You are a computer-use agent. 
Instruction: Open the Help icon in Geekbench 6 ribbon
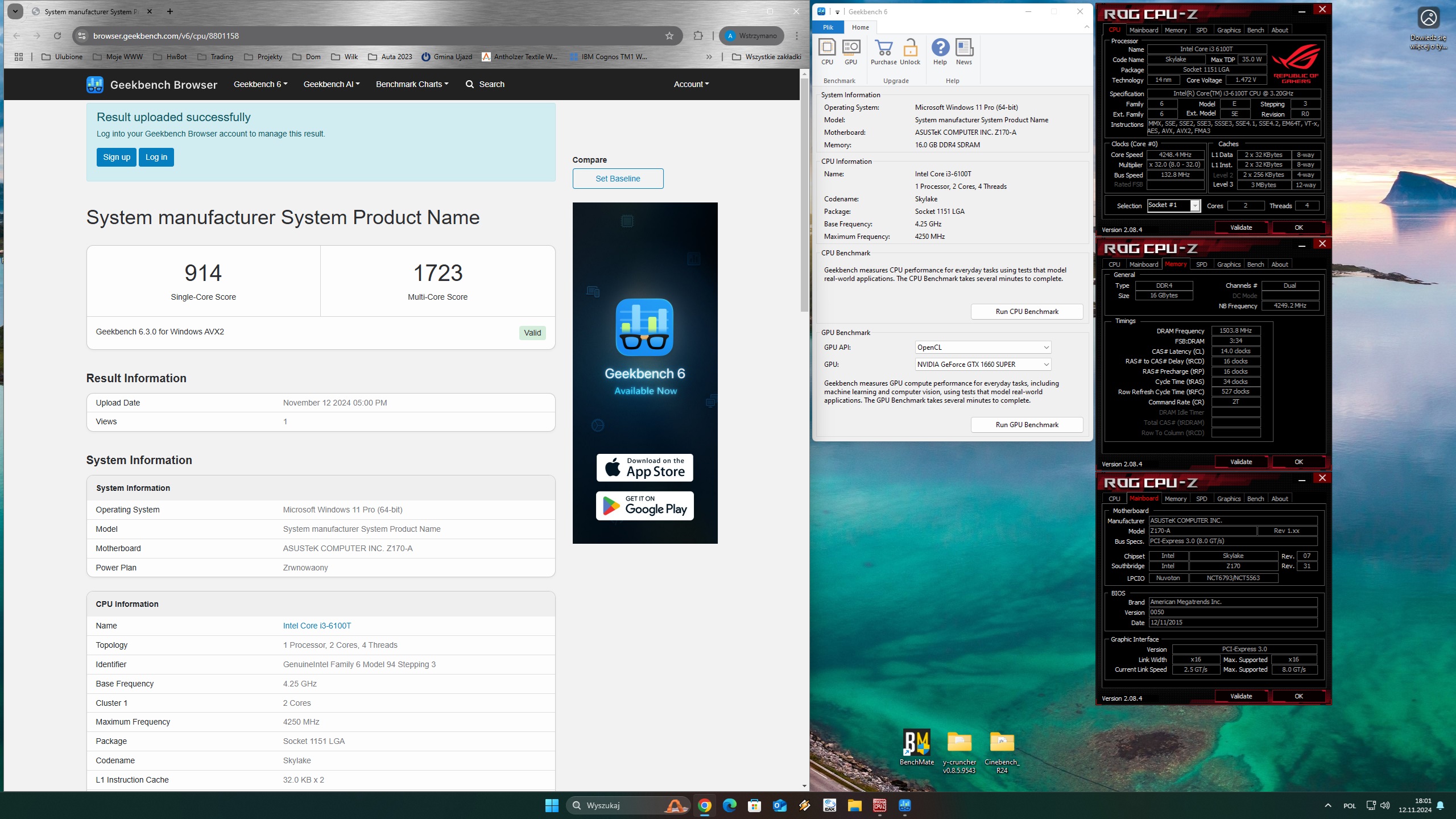[940, 52]
